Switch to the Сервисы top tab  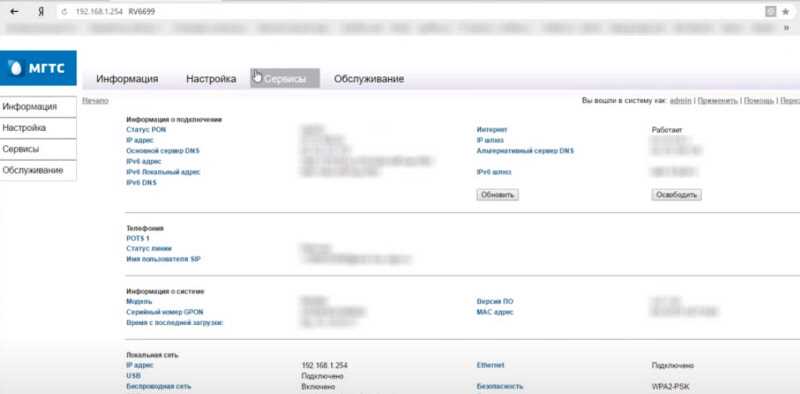pos(285,79)
